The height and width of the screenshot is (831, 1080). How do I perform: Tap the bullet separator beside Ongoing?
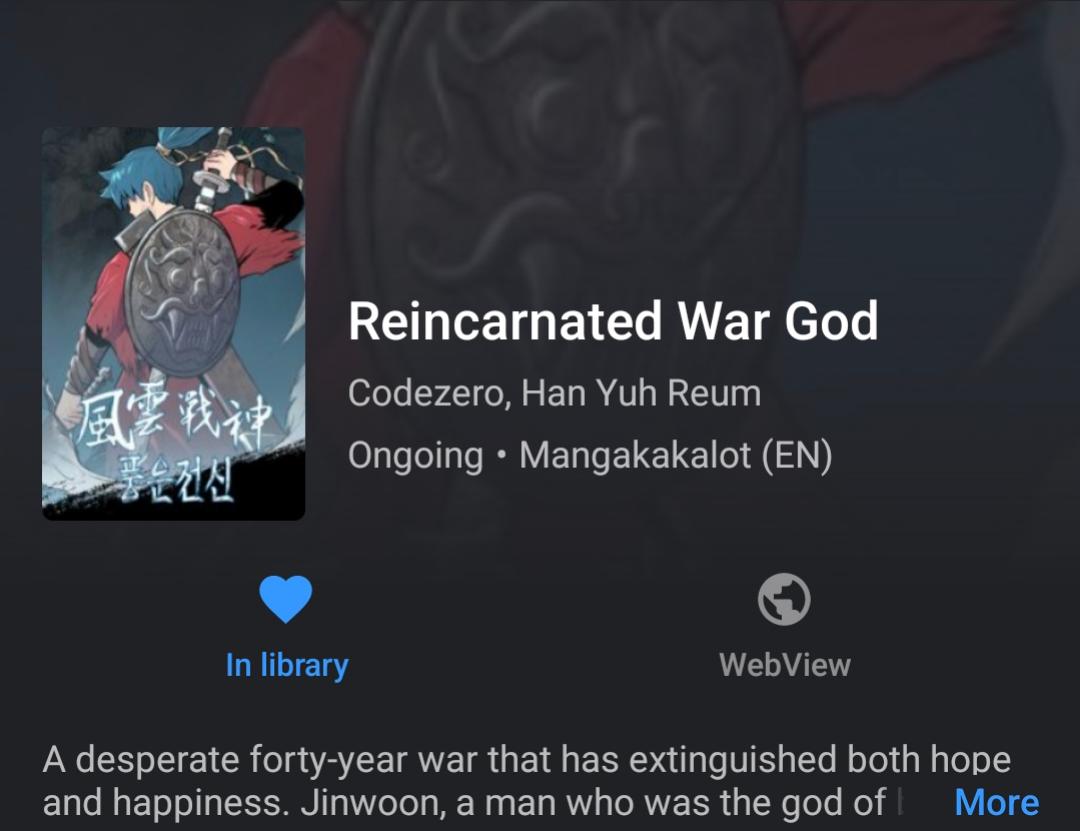coord(501,455)
